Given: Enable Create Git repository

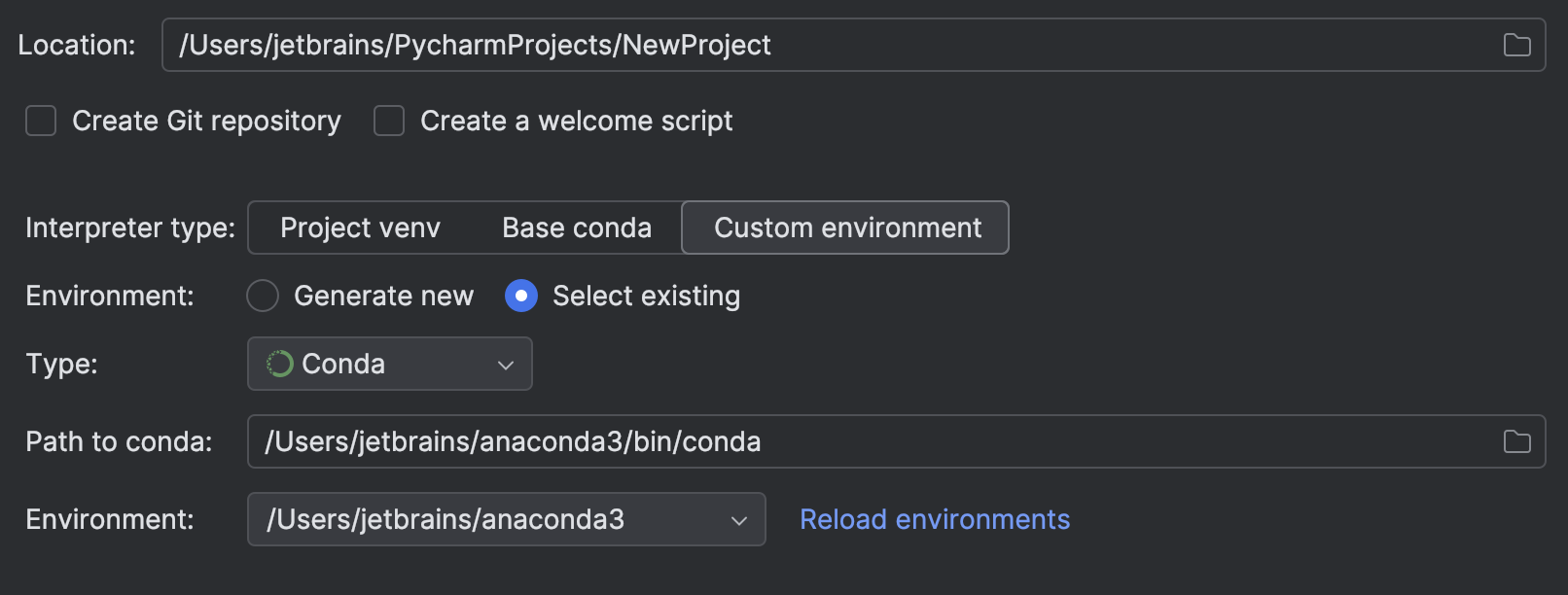Looking at the screenshot, I should pyautogui.click(x=40, y=121).
